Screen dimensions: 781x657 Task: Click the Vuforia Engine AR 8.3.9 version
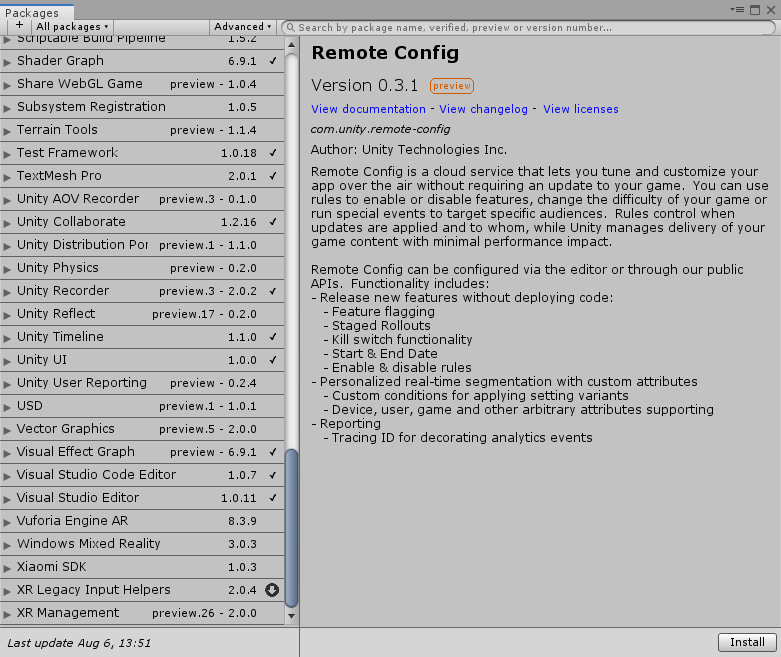point(243,521)
